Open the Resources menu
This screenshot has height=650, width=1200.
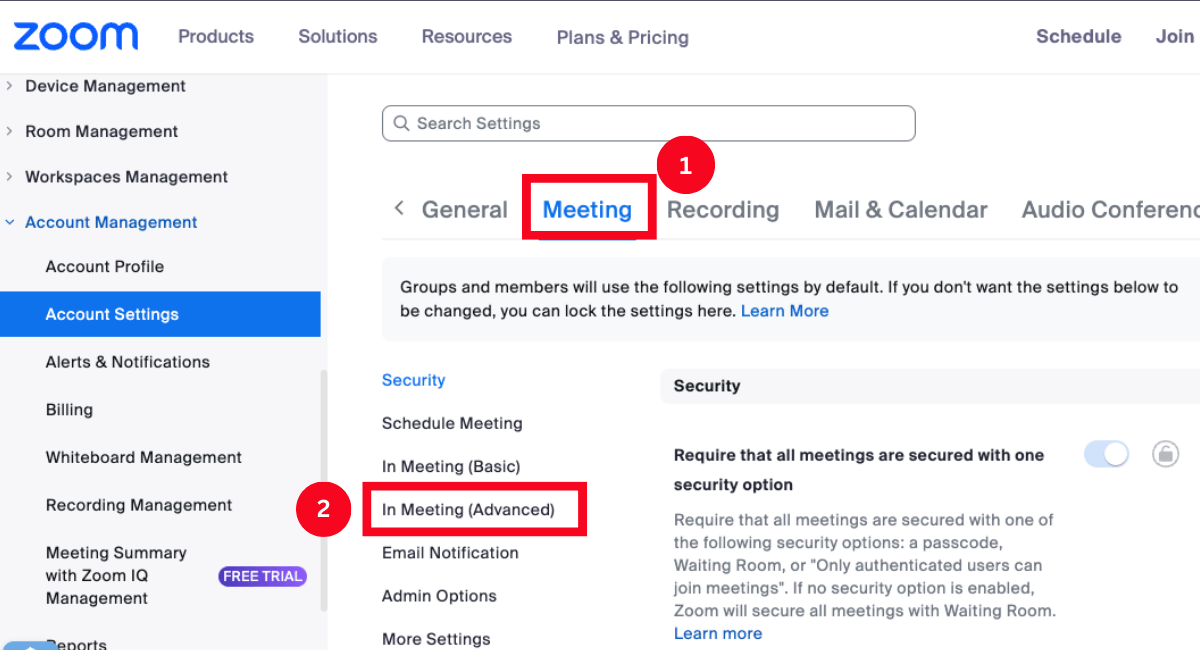pyautogui.click(x=467, y=36)
